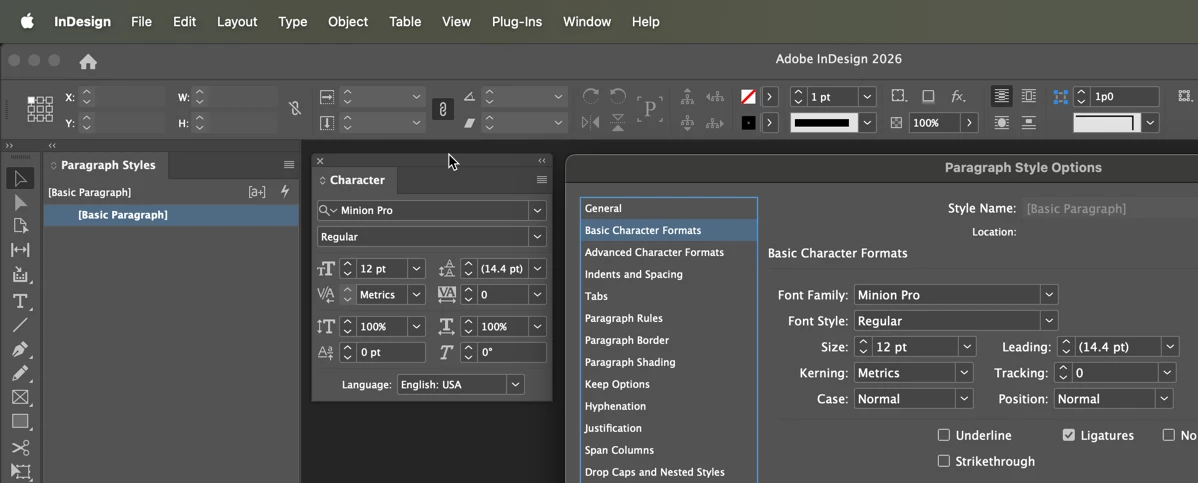Viewport: 1198px width, 483px height.
Task: Click the stroke color swatch
Action: 749,122
